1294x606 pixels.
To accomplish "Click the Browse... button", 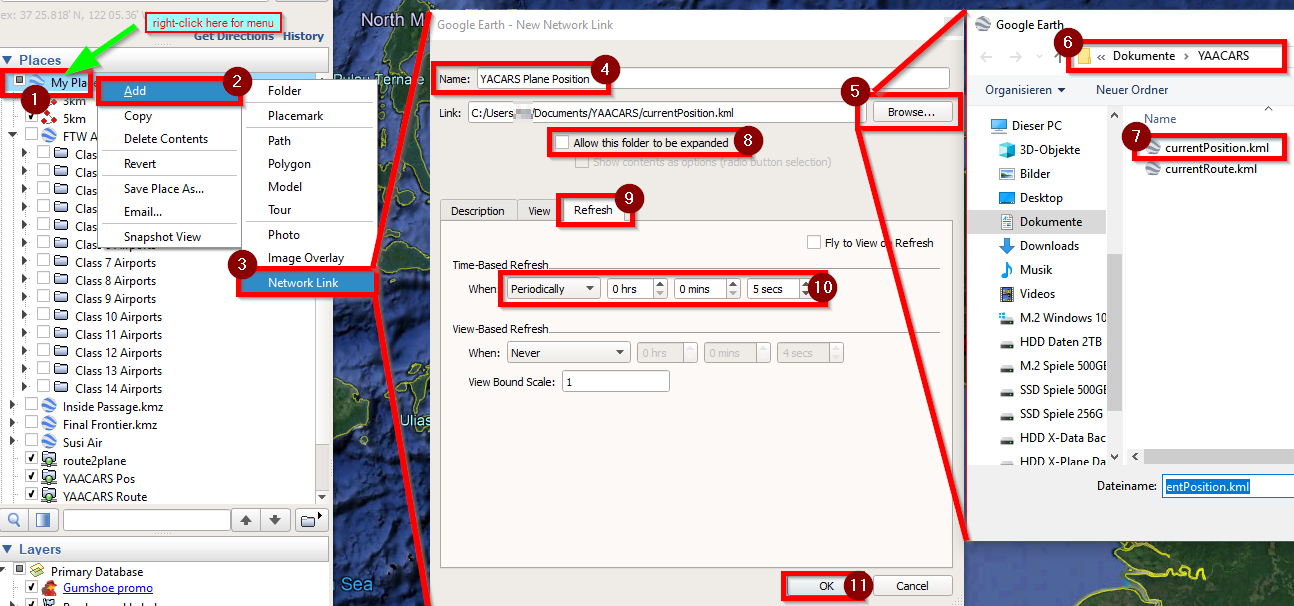I will [911, 113].
